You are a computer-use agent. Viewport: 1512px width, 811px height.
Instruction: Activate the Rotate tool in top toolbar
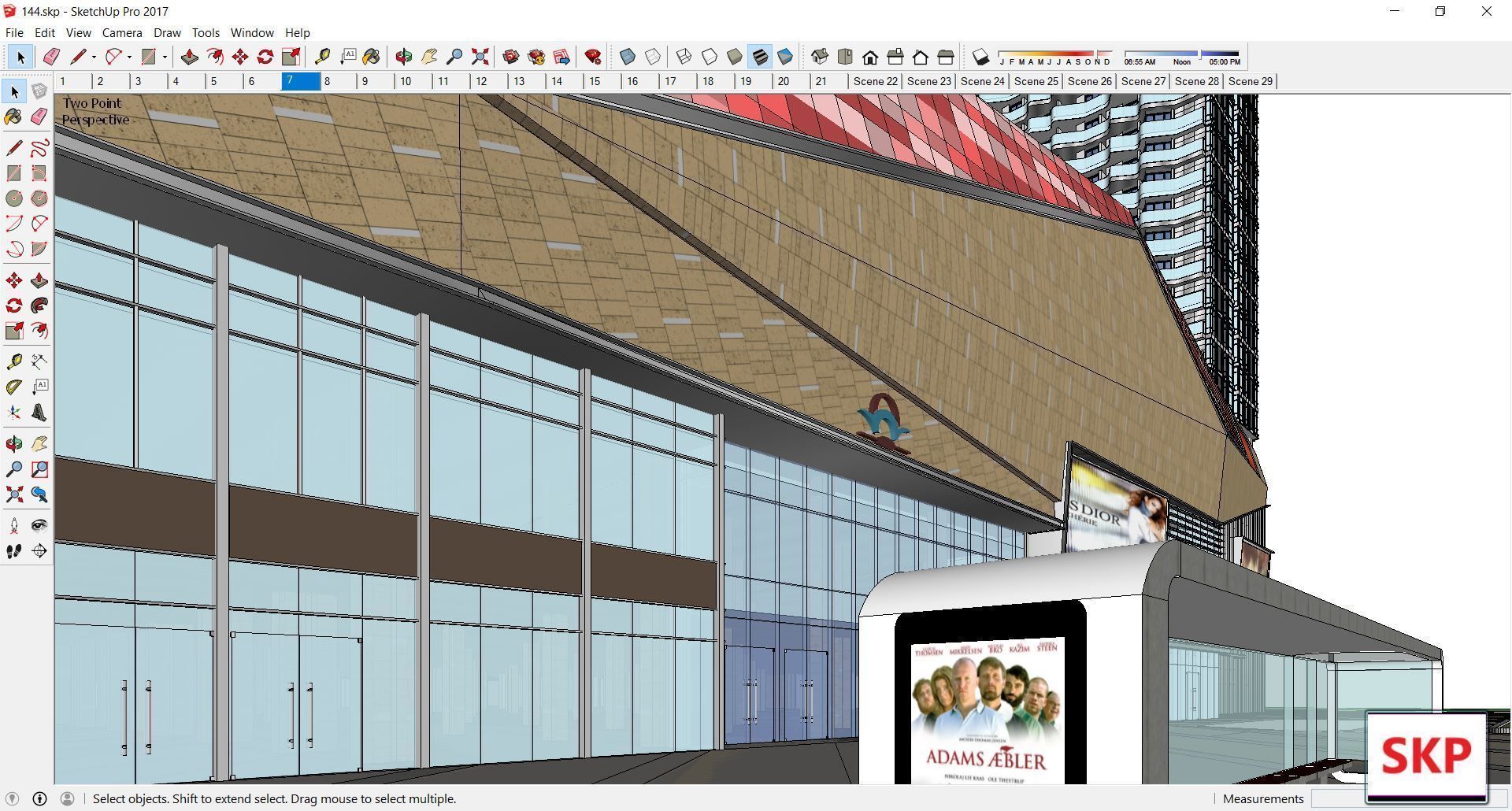coord(265,57)
